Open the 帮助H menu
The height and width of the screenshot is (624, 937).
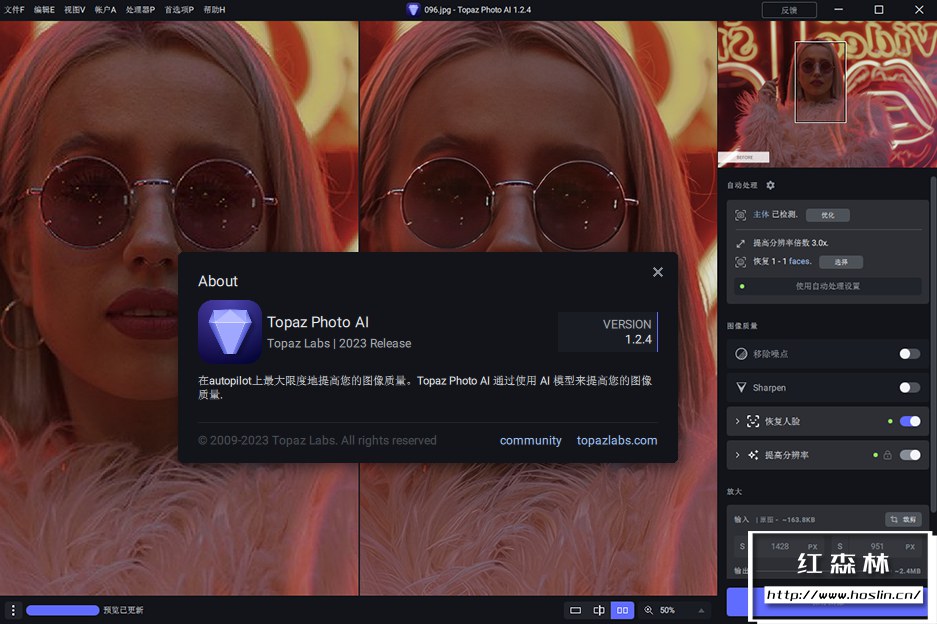(x=214, y=10)
